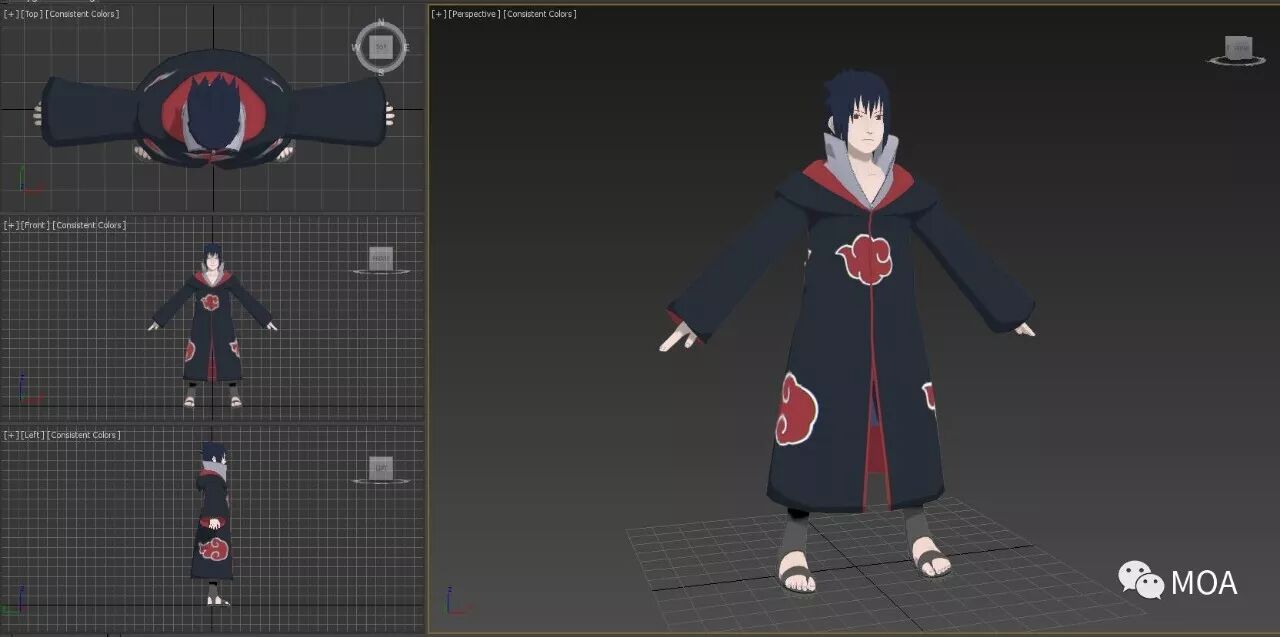Viewport: 1280px width, 637px height.
Task: Select the character model in Left viewport
Action: [213, 523]
